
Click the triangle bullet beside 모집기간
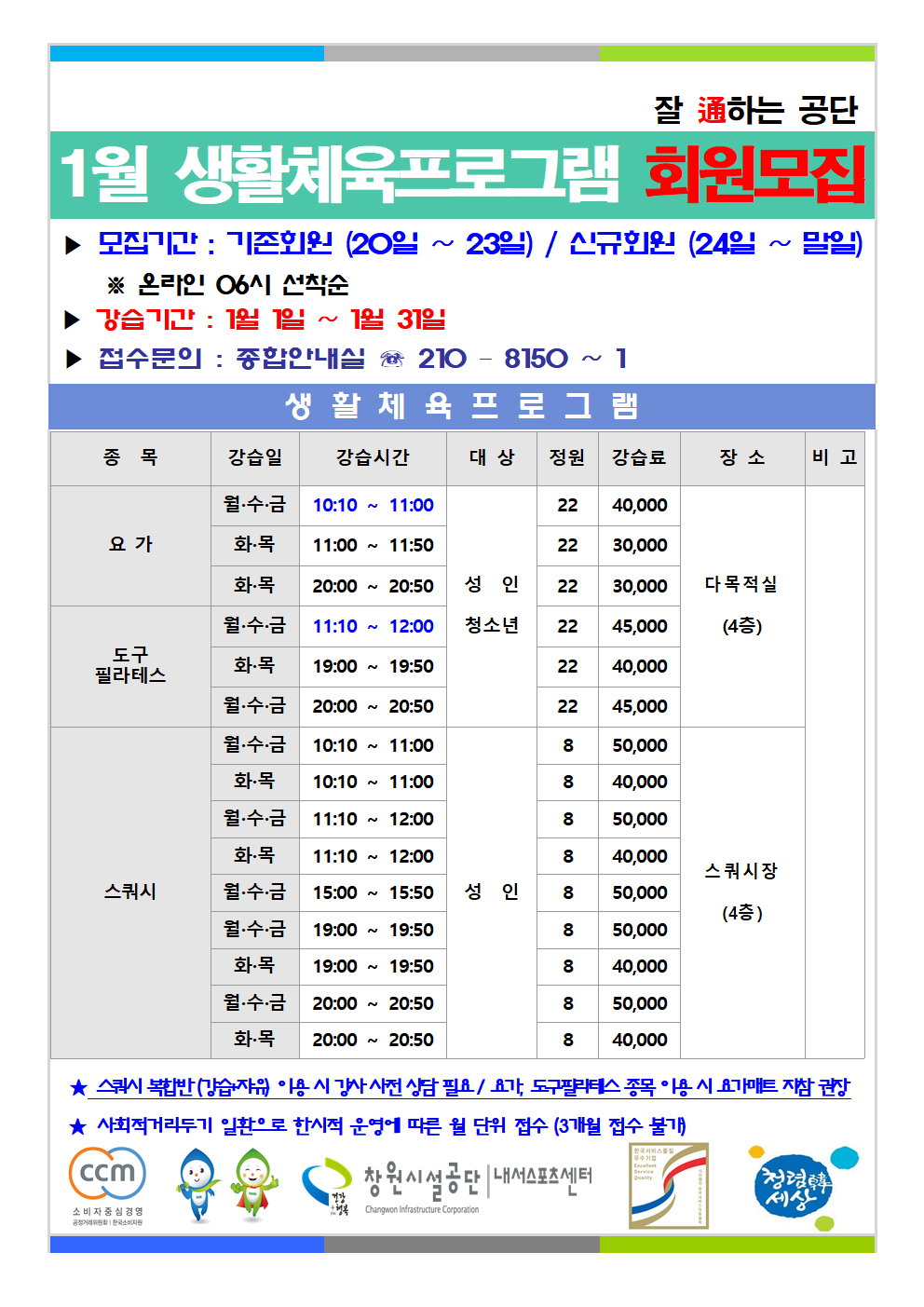point(74,245)
